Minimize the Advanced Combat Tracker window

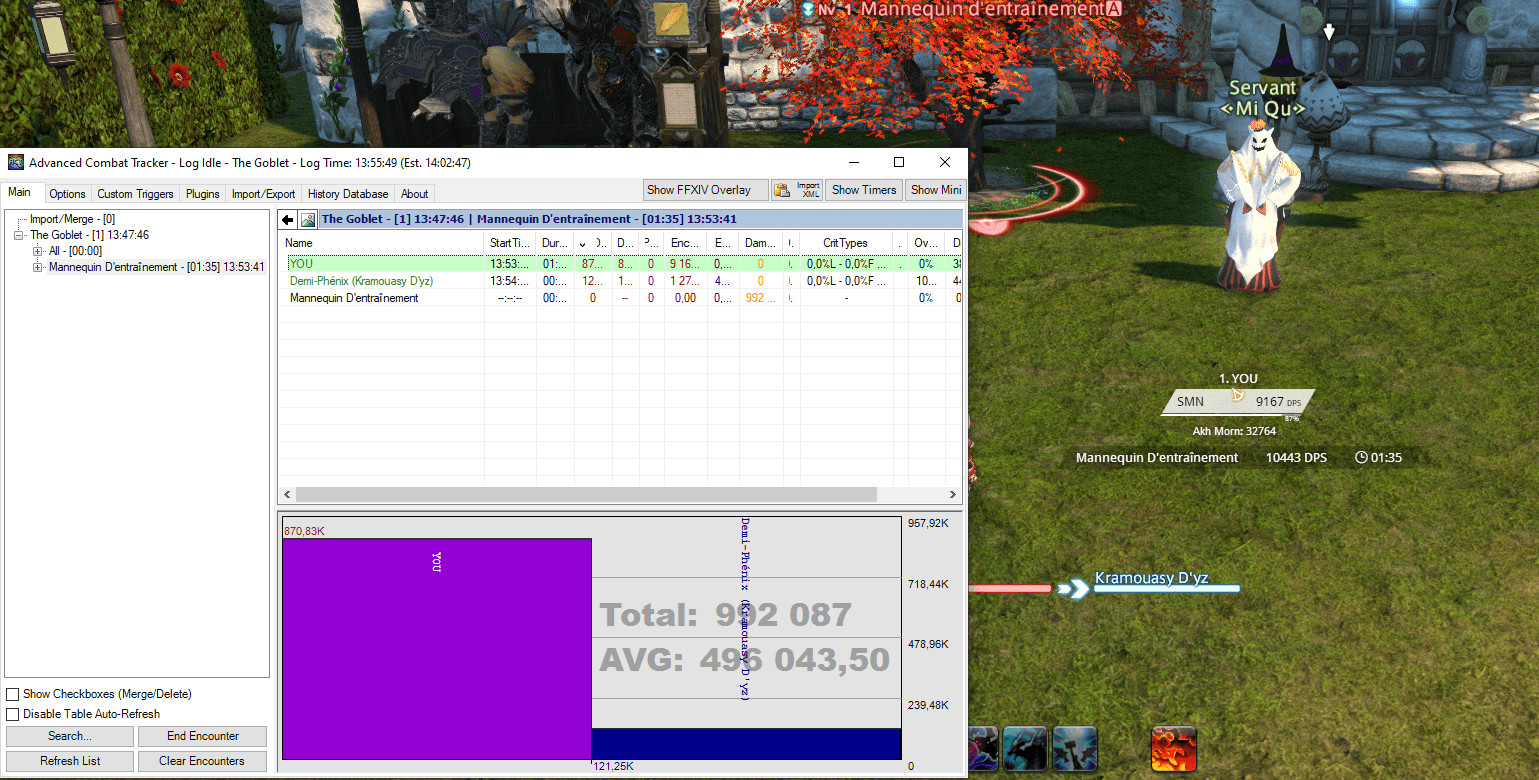tap(852, 162)
